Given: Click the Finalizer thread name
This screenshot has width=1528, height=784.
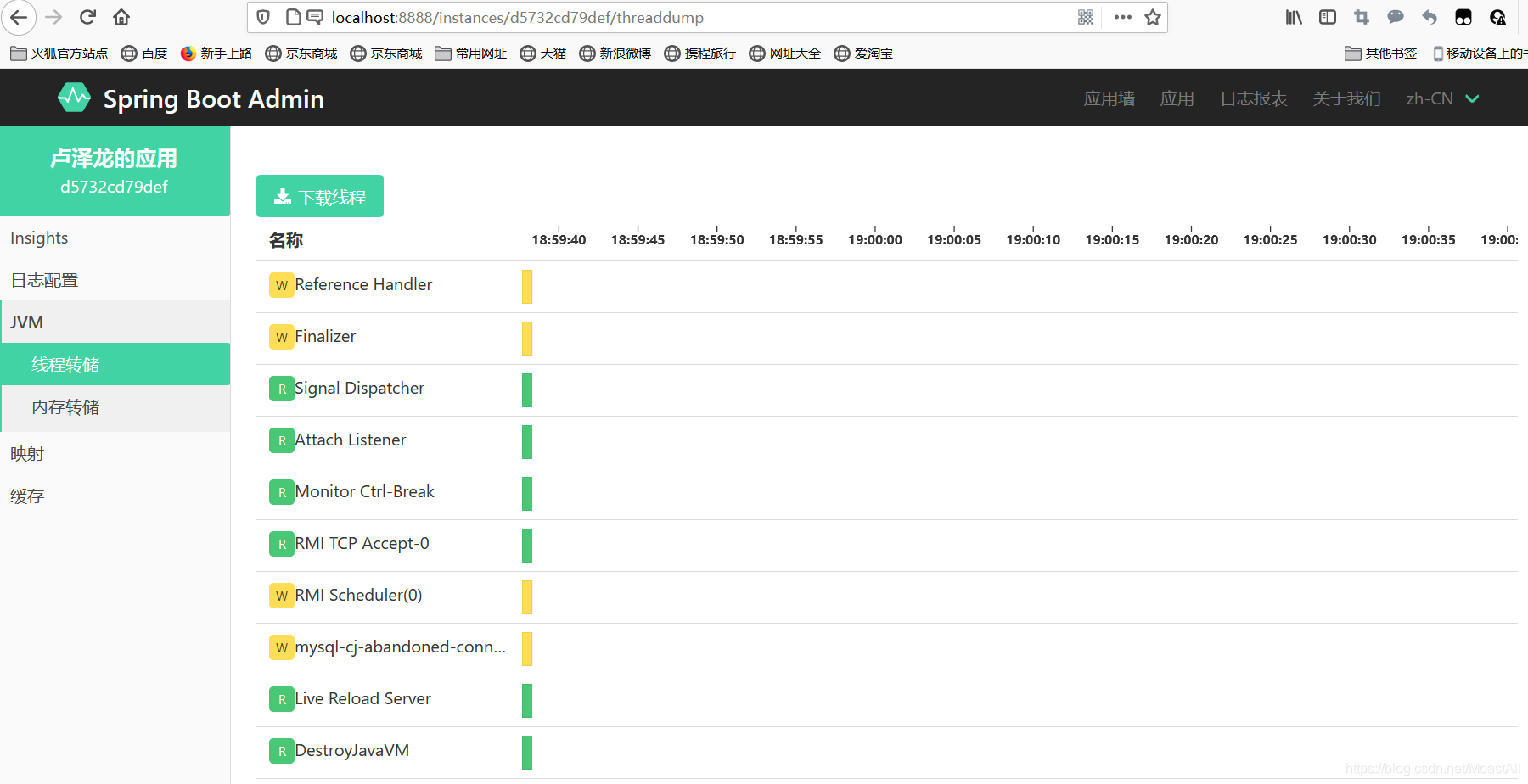Looking at the screenshot, I should 325,336.
